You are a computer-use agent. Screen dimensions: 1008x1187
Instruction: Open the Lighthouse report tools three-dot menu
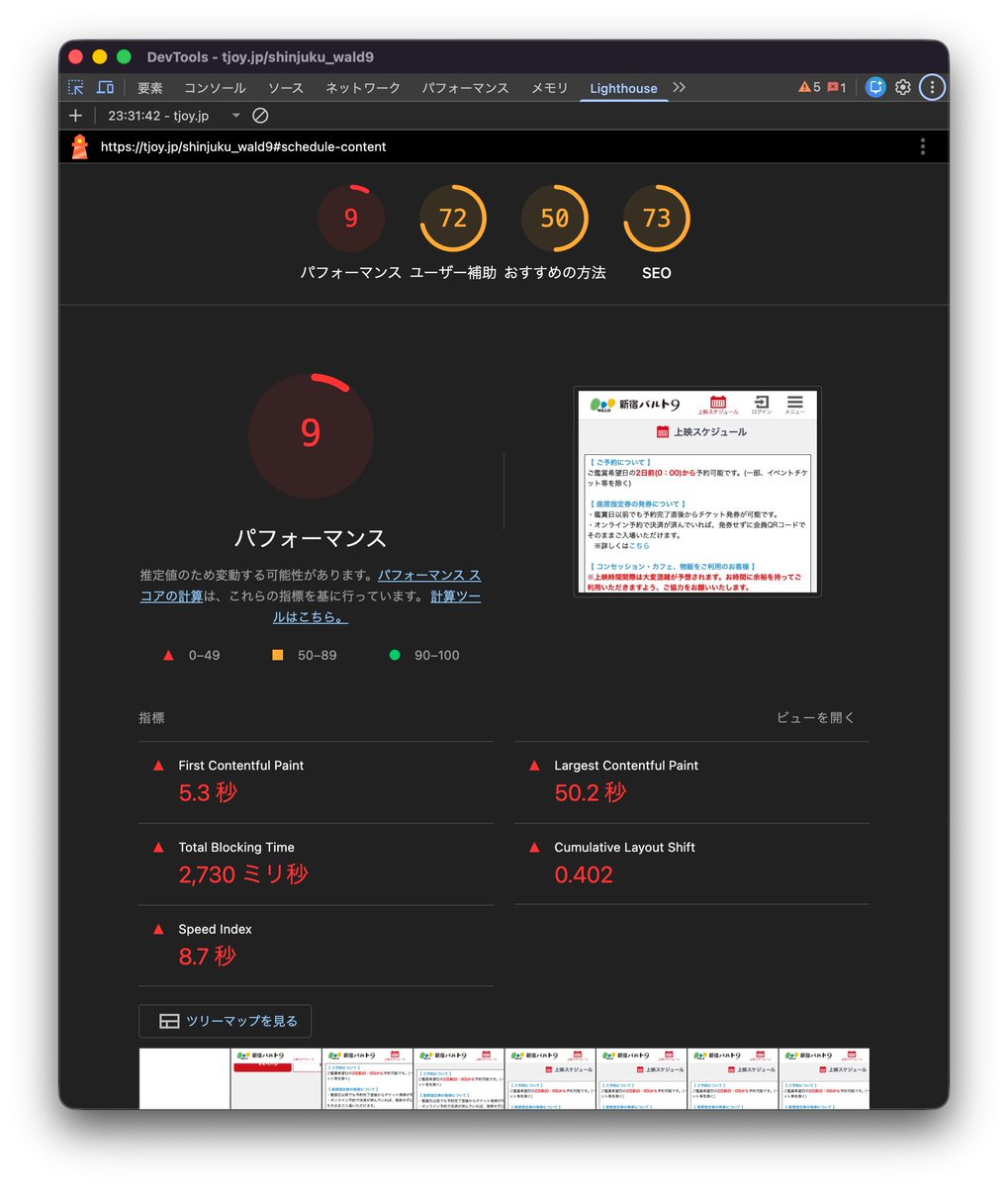[923, 146]
